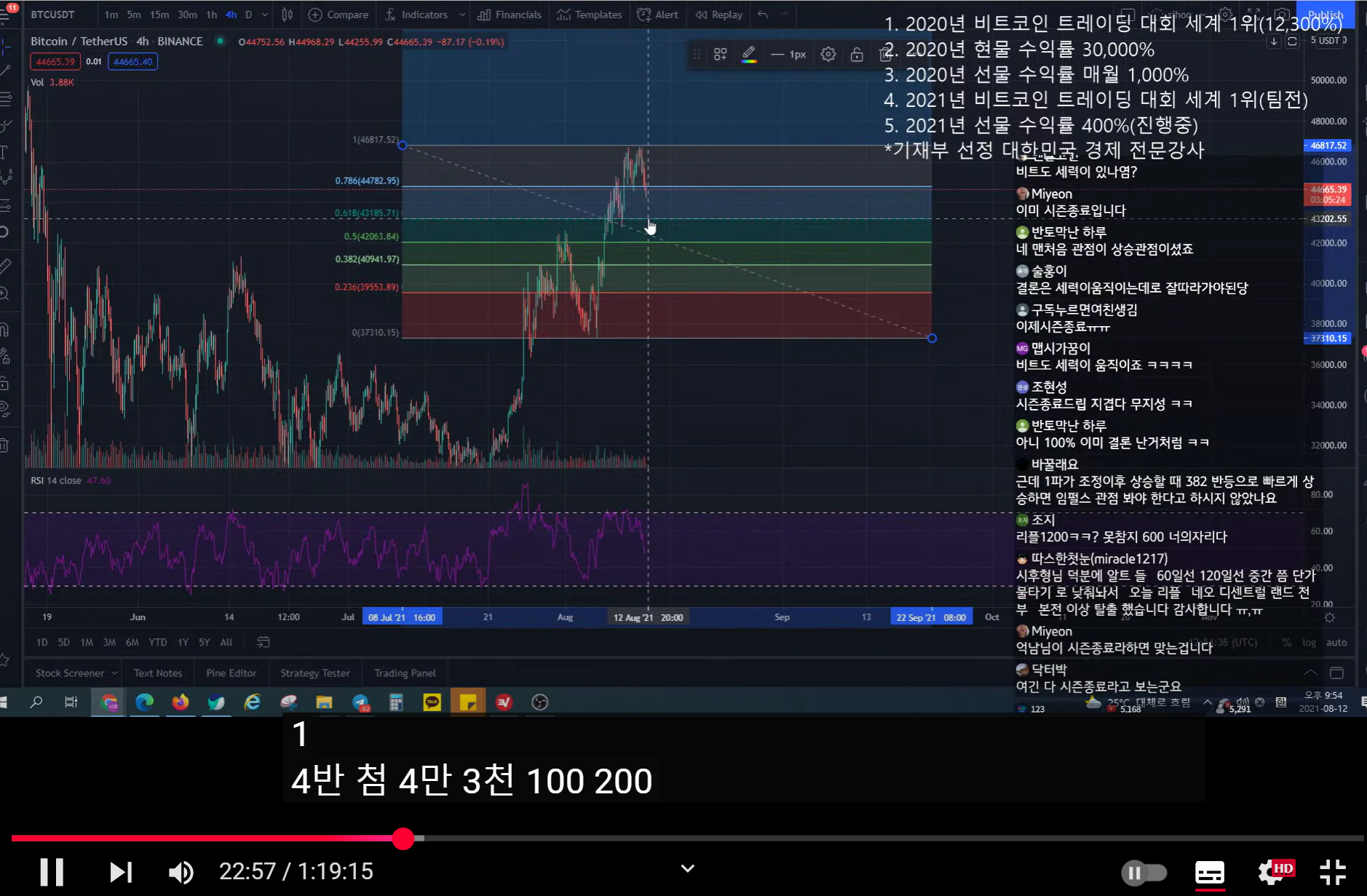Open hamburger menu with 11 notifications
1367x896 pixels.
click(x=6, y=13)
